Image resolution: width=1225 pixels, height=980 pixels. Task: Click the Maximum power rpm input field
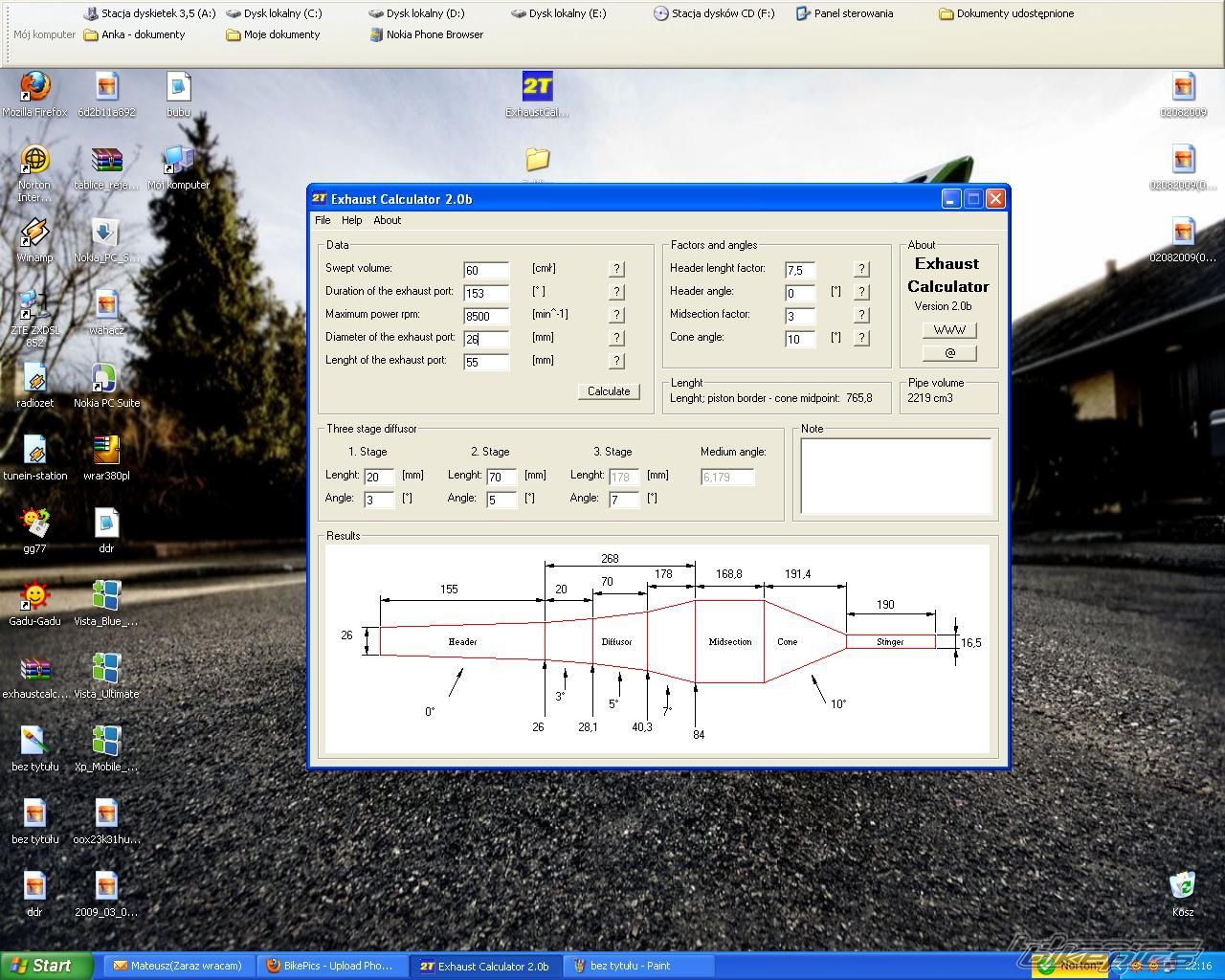click(486, 317)
